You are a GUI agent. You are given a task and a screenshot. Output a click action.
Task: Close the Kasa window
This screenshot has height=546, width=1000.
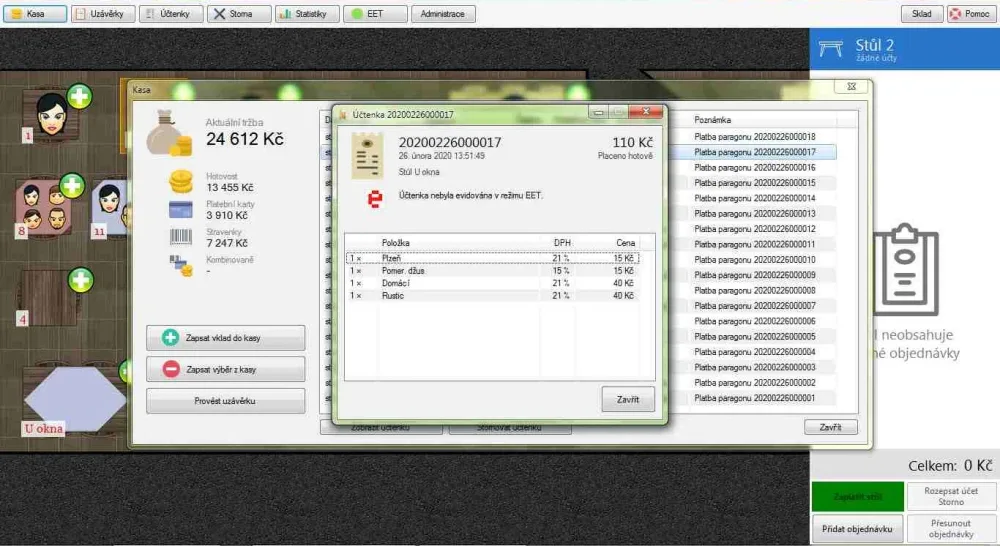(x=851, y=86)
